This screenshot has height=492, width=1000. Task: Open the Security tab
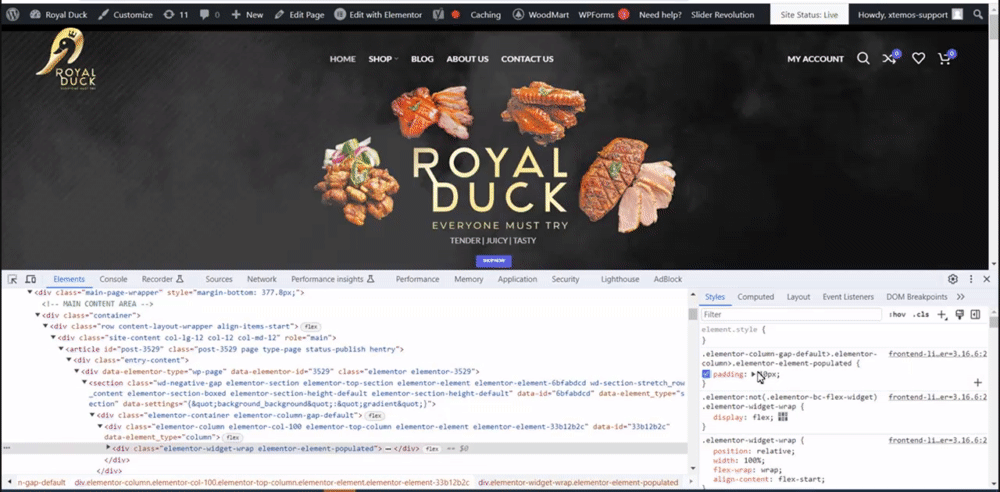pos(566,279)
